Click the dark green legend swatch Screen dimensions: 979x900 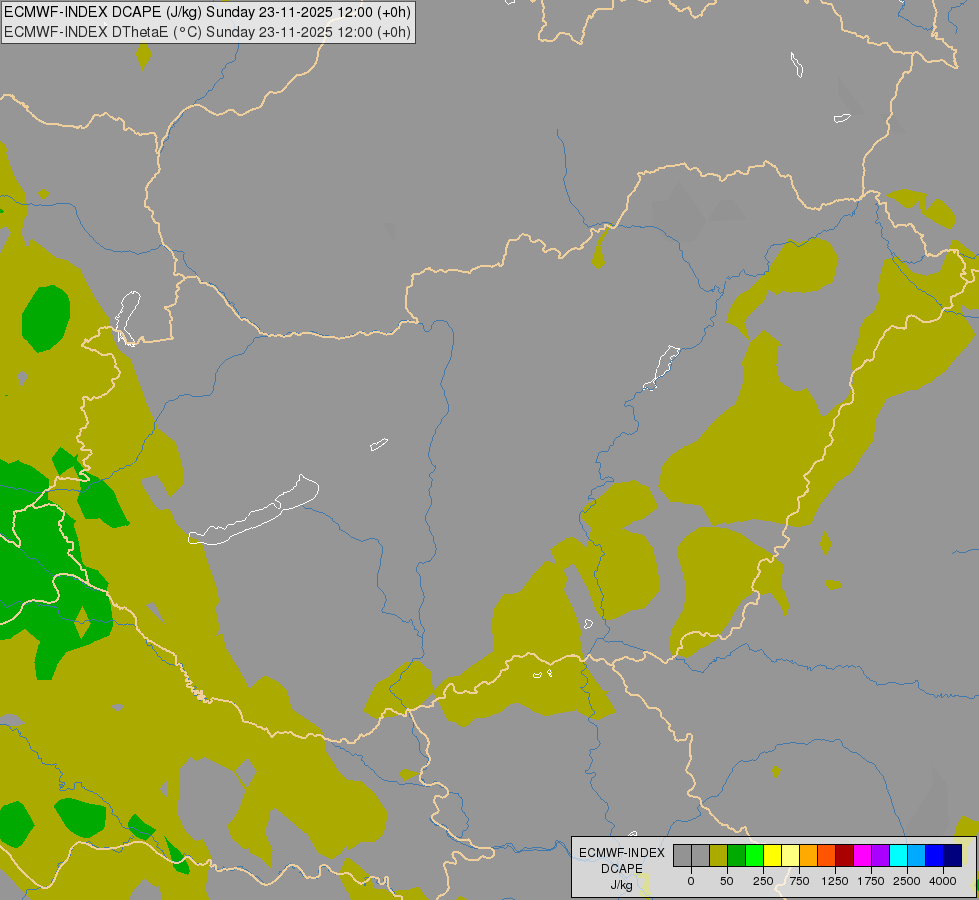coord(737,856)
